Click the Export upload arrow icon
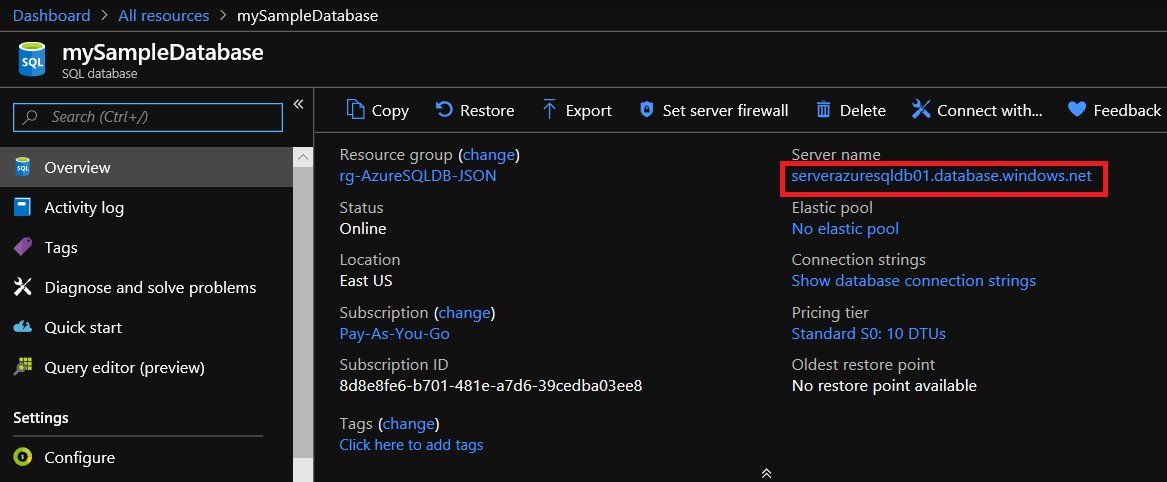The height and width of the screenshot is (482, 1167). click(550, 109)
